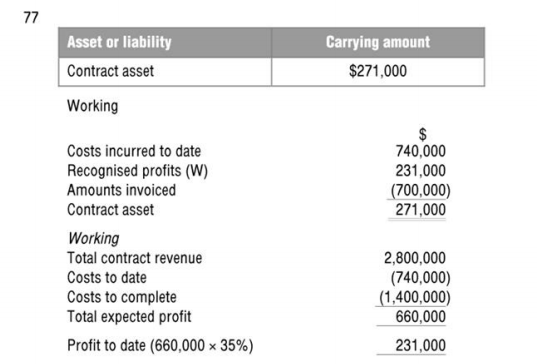Click the (1,400,000) costs to complete value
537x364 pixels.
pyautogui.click(x=415, y=297)
